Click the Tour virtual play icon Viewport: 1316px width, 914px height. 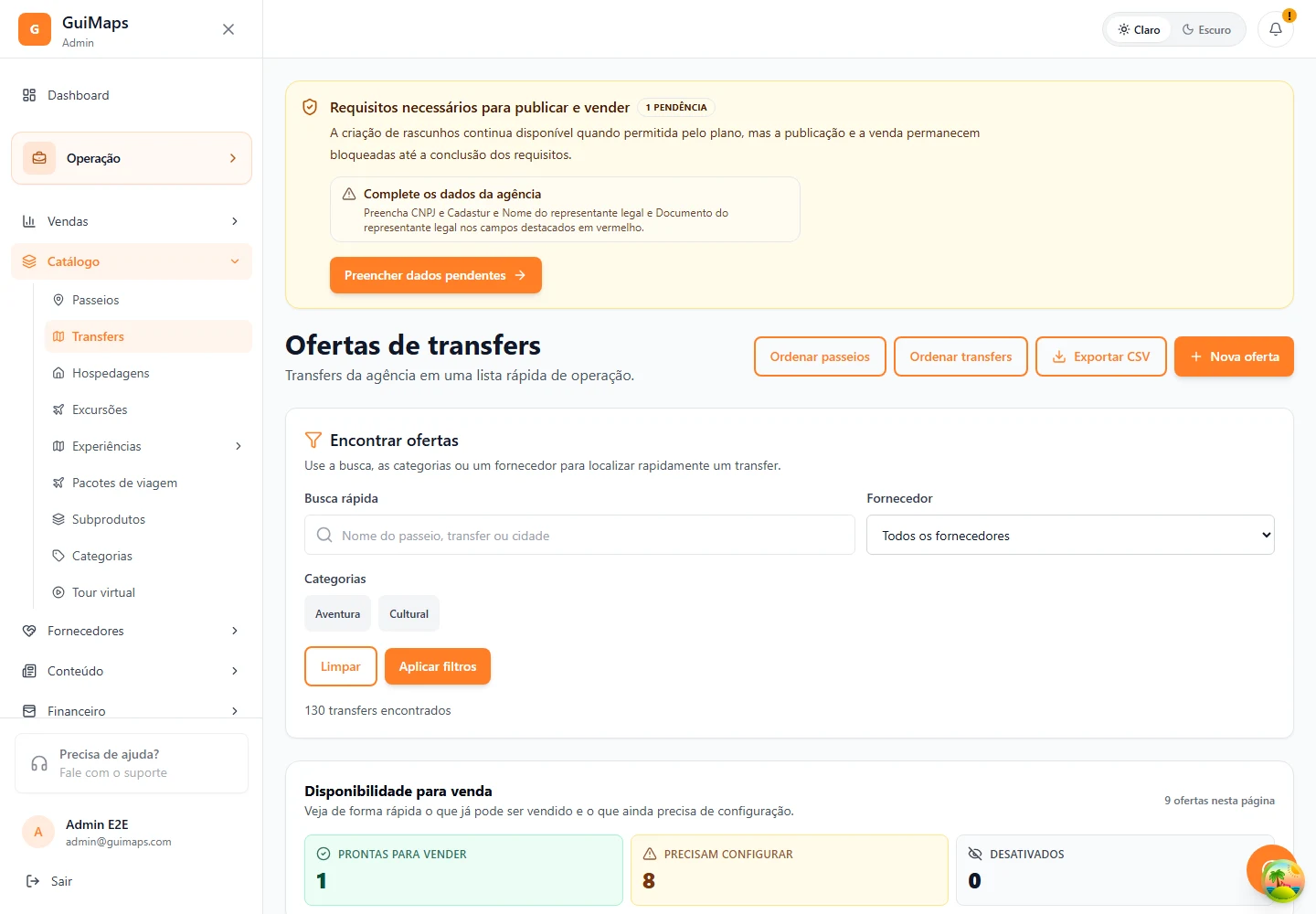click(x=58, y=592)
